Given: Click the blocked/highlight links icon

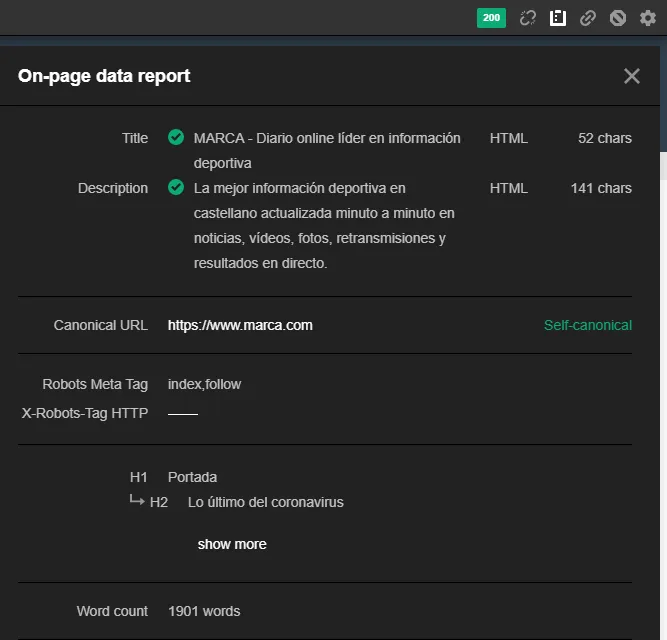Looking at the screenshot, I should pyautogui.click(x=618, y=18).
